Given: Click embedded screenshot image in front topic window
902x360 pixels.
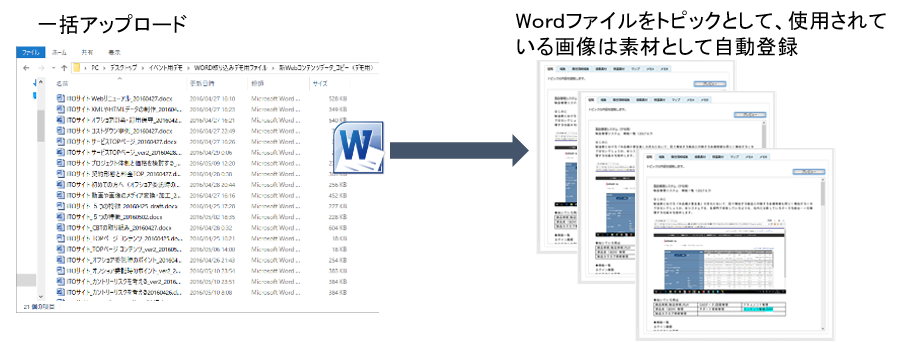Looking at the screenshot, I should point(720,257).
